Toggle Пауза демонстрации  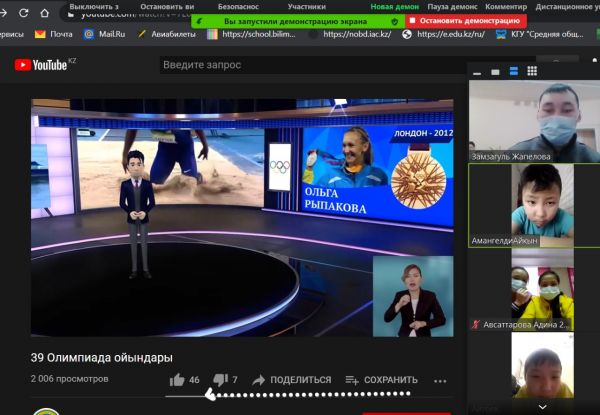[x=451, y=6]
